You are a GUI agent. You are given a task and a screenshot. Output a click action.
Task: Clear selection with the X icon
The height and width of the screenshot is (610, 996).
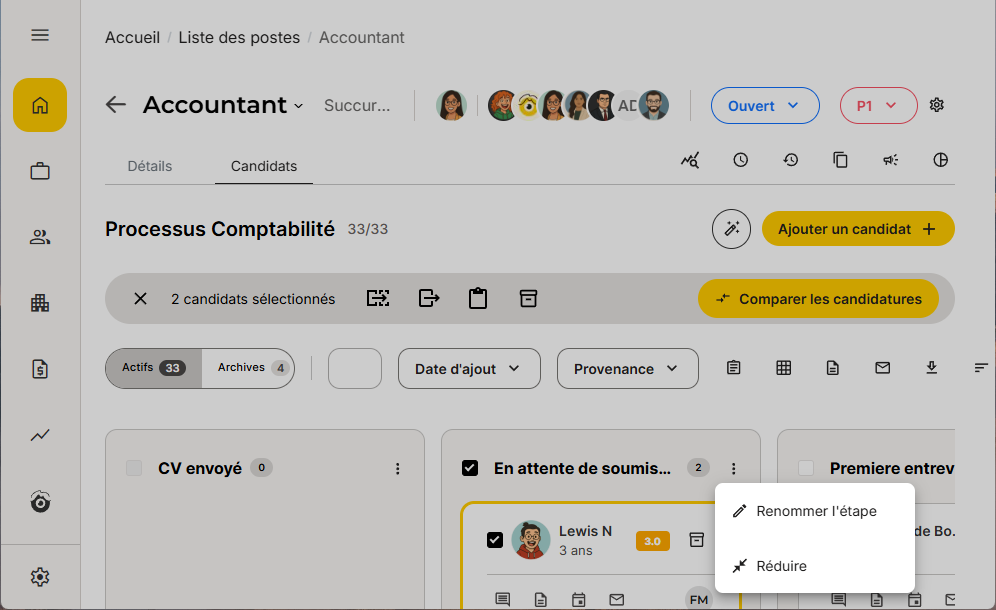(140, 299)
